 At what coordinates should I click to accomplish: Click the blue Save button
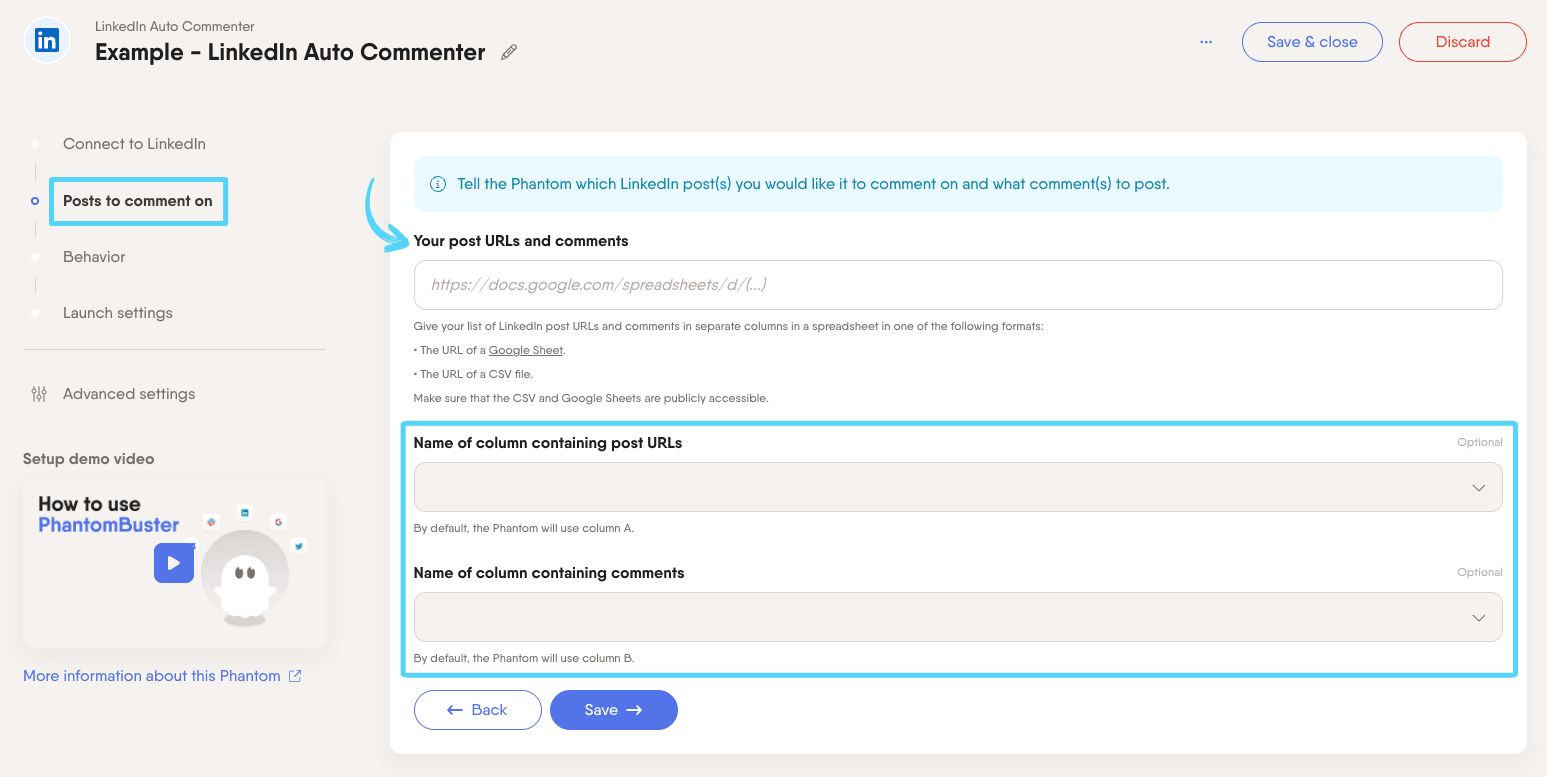613,710
